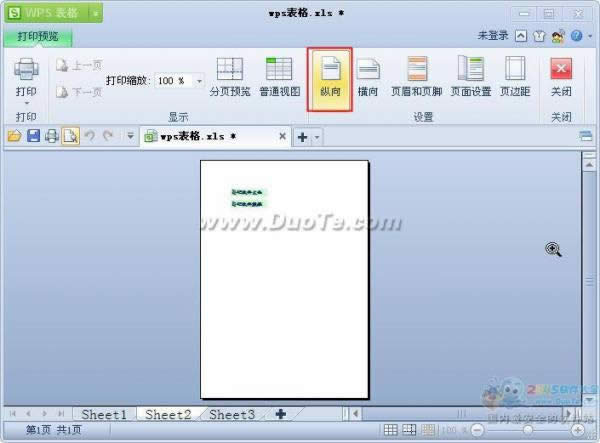
Task: Click vertical scrollbar up arrow
Action: point(589,165)
